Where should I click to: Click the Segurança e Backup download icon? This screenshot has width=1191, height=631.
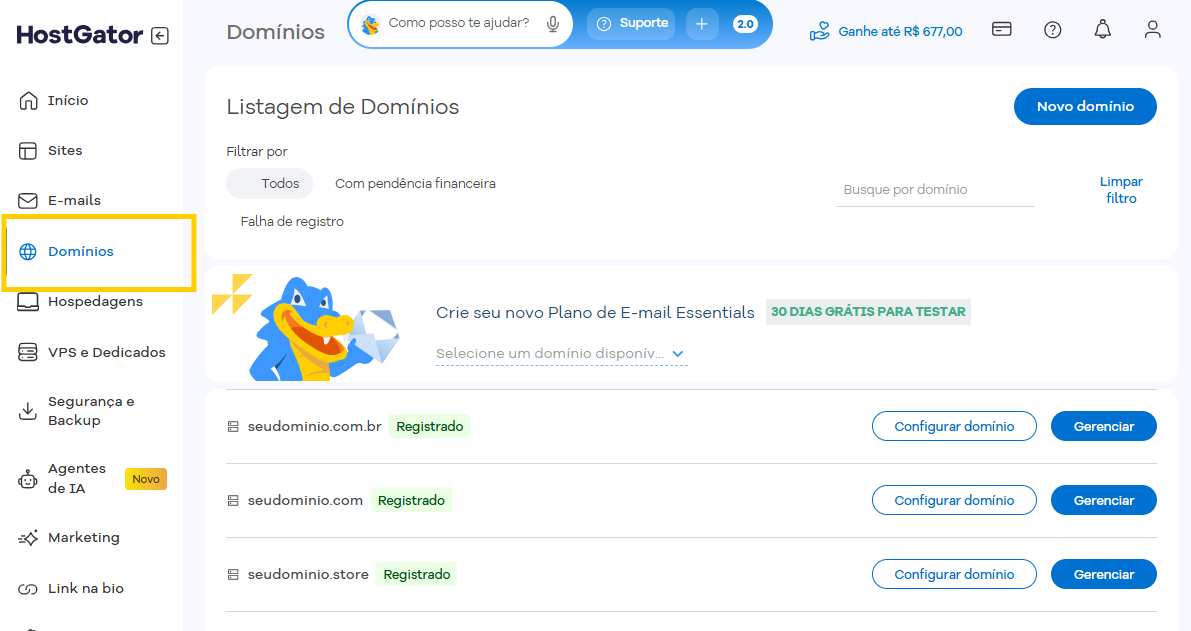coord(28,411)
